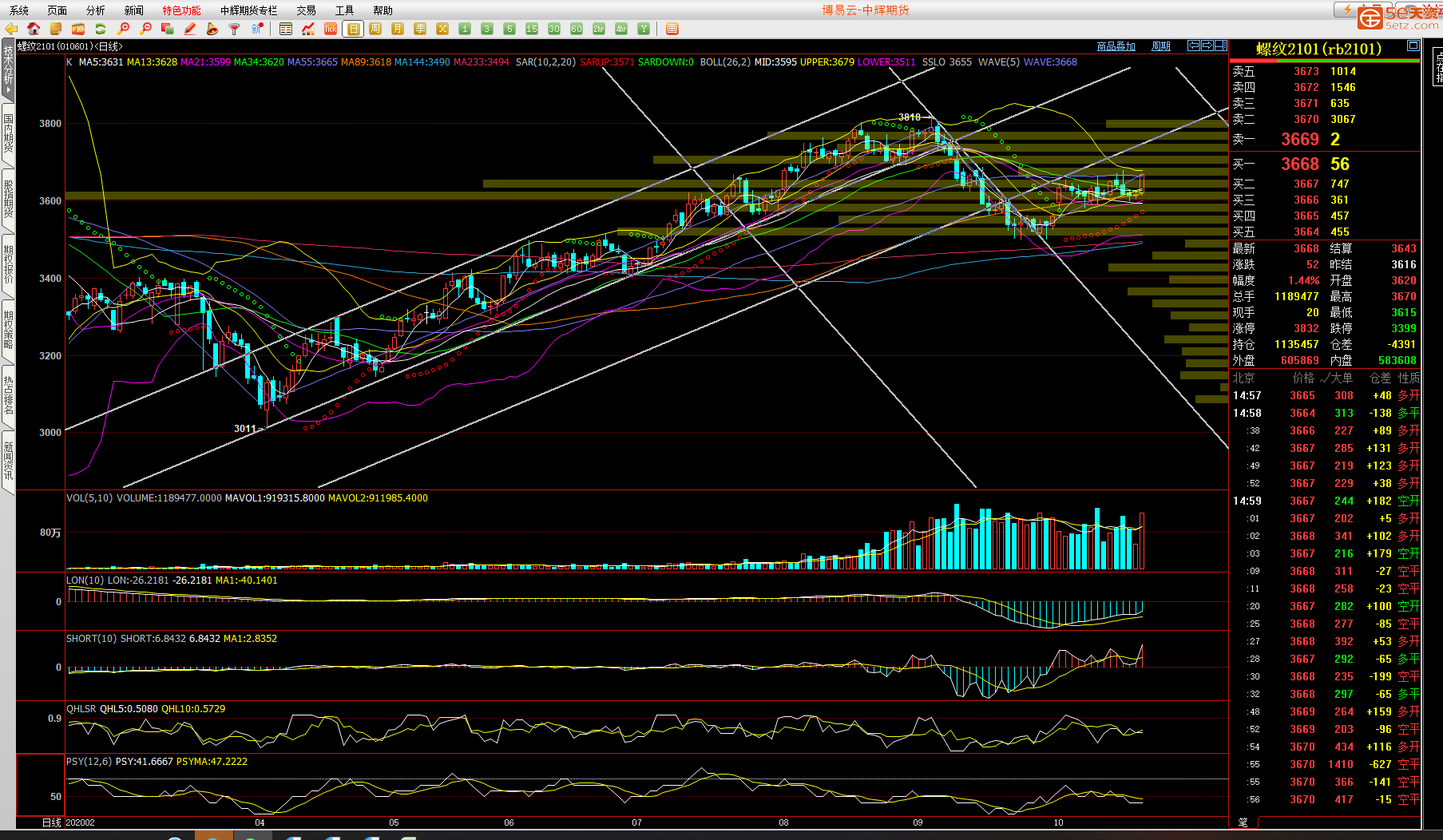The image size is (1443, 840).
Task: Click the multi-window layout icon at toolbar end
Action: click(x=672, y=29)
